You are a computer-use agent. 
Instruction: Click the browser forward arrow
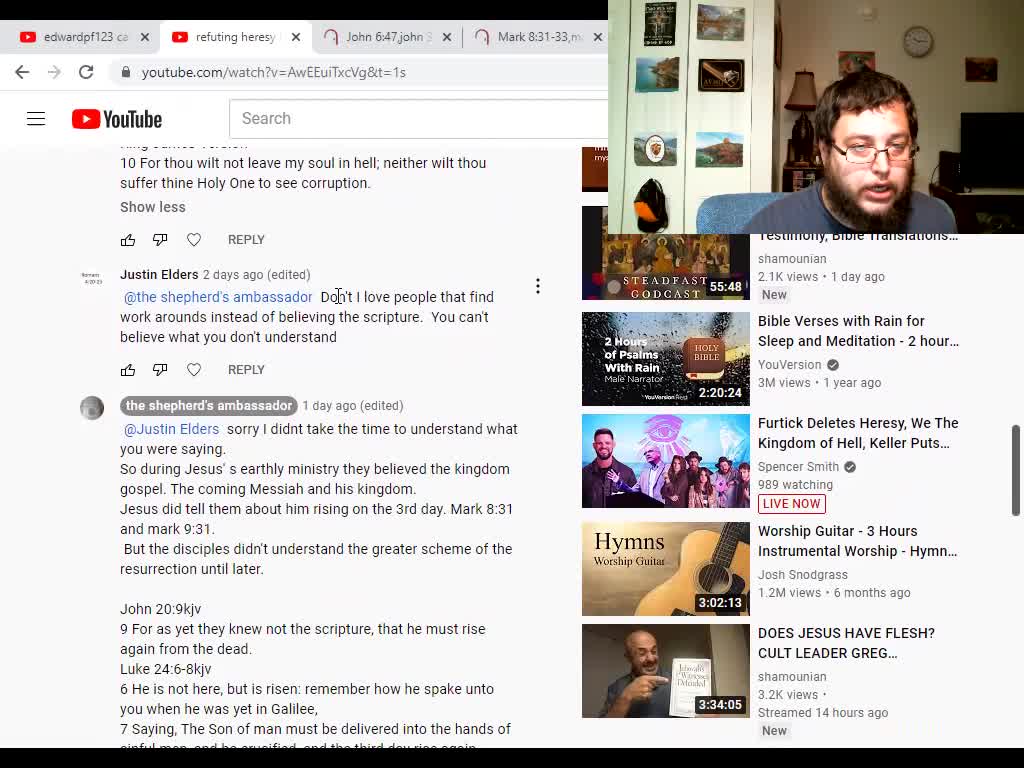(x=54, y=72)
